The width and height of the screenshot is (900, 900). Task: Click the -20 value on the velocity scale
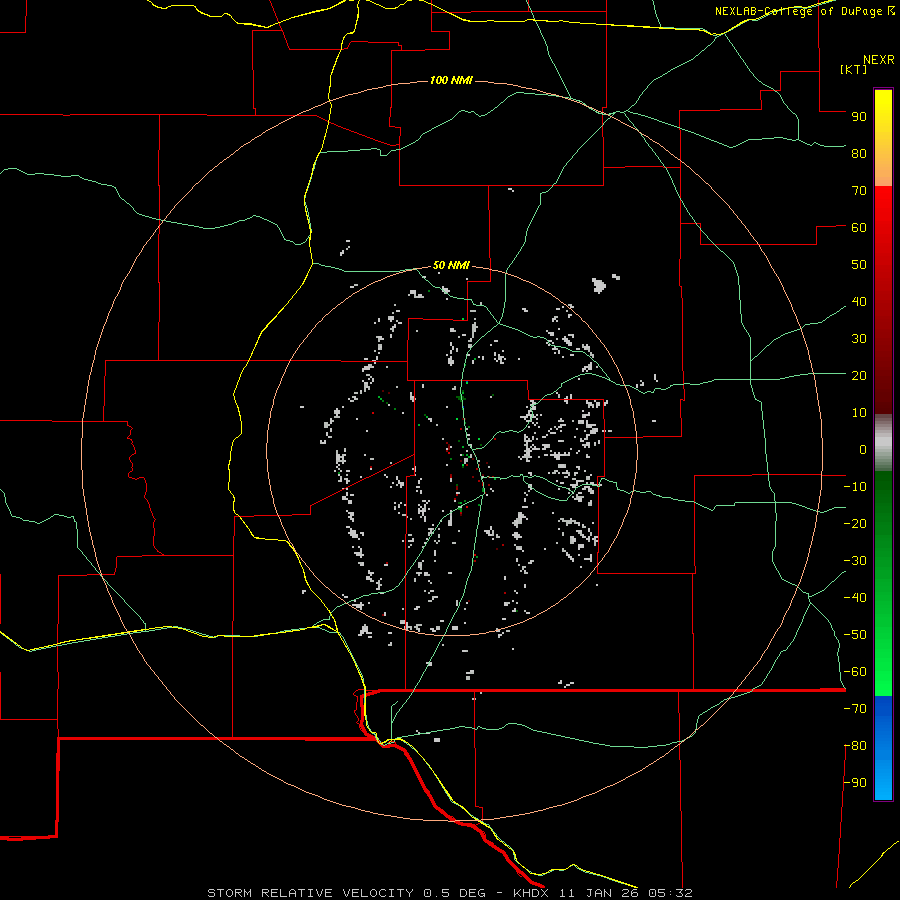855,523
